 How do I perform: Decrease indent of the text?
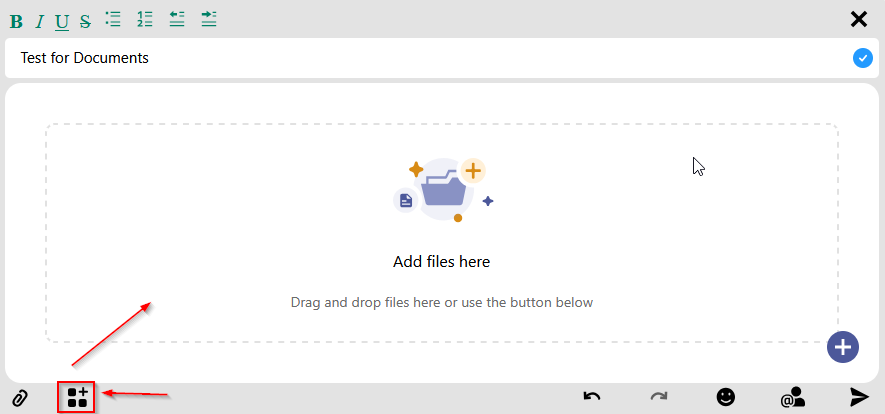(x=177, y=19)
